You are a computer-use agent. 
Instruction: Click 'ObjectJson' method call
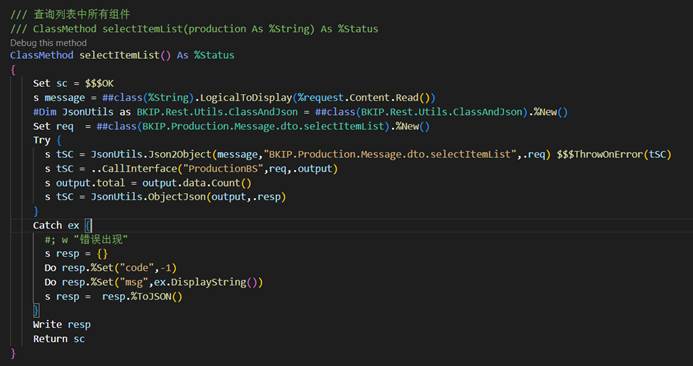tap(177, 197)
